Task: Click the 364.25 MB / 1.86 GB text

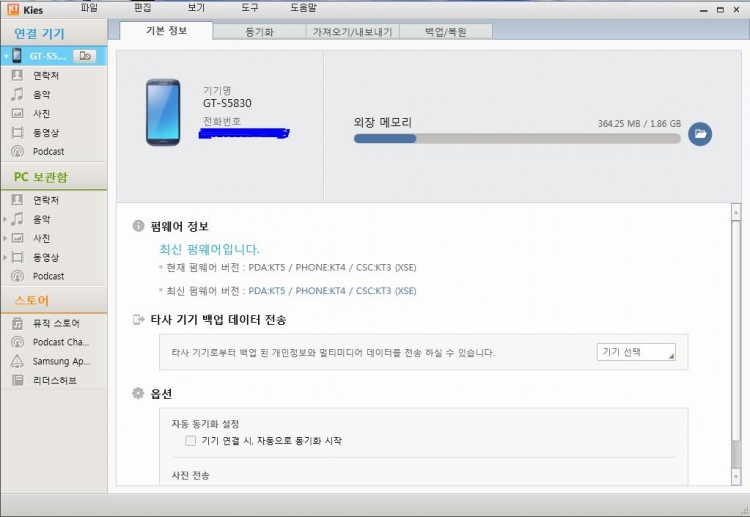Action: click(x=639, y=123)
